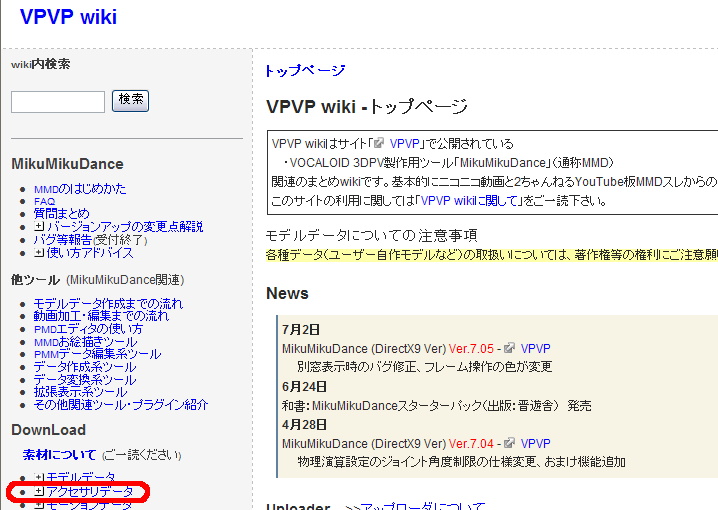Image resolution: width=718 pixels, height=510 pixels.
Task: Select the 4月28日 news date text
Action: 305,425
